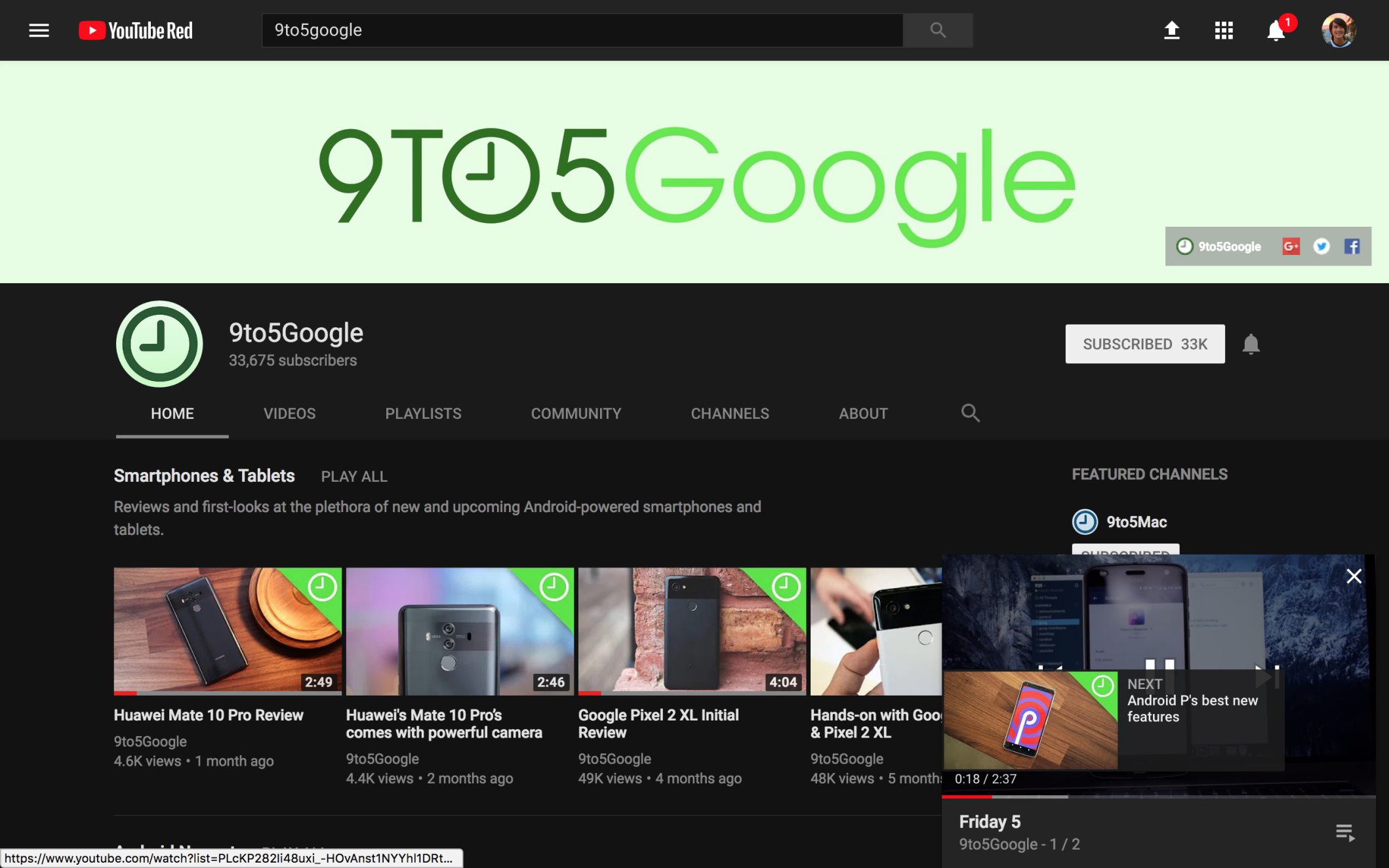Expand the miniplayer playlist queue
This screenshot has width=1389, height=868.
coord(1344,833)
